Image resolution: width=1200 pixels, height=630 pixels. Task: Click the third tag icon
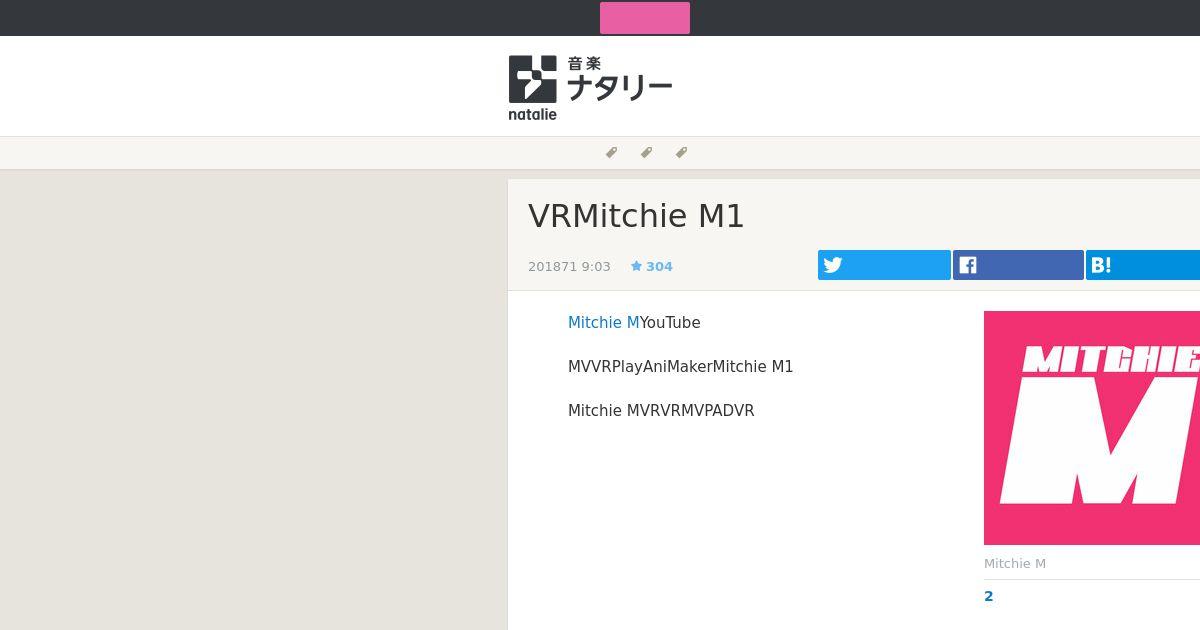[x=682, y=153]
